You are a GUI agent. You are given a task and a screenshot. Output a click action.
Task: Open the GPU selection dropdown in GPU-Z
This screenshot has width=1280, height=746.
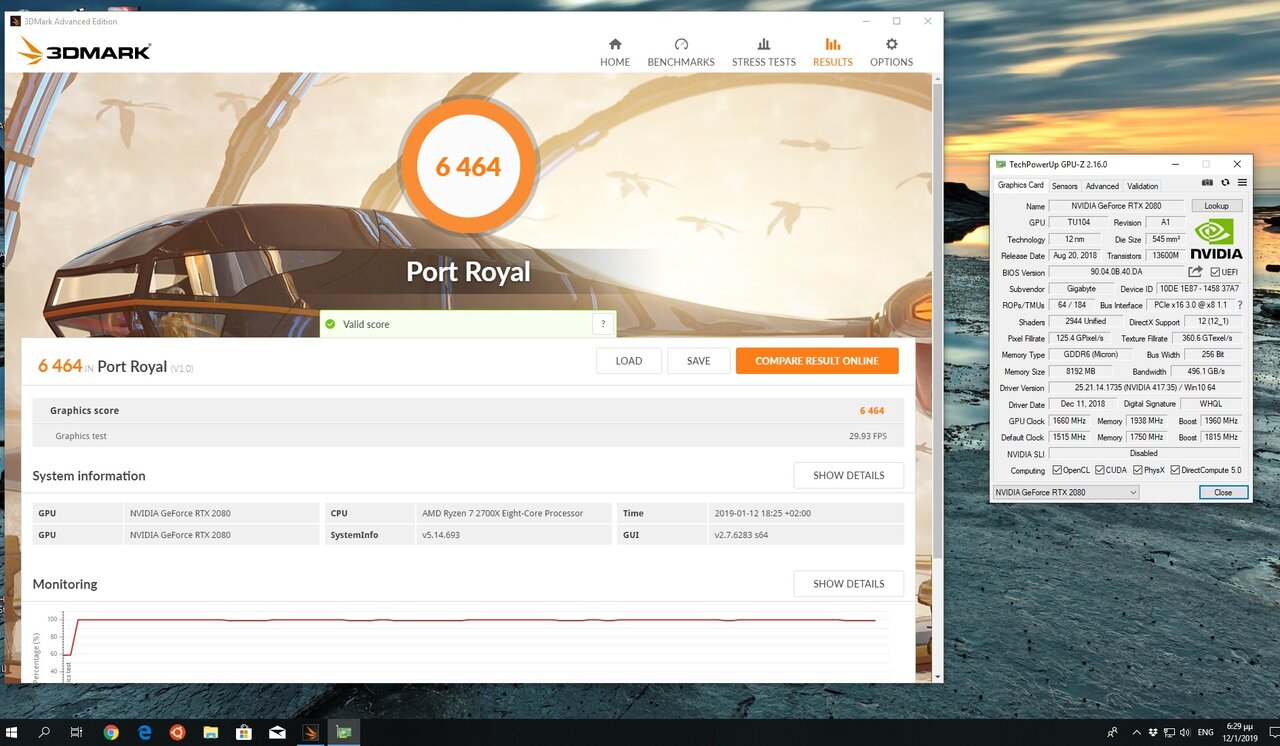point(1065,492)
